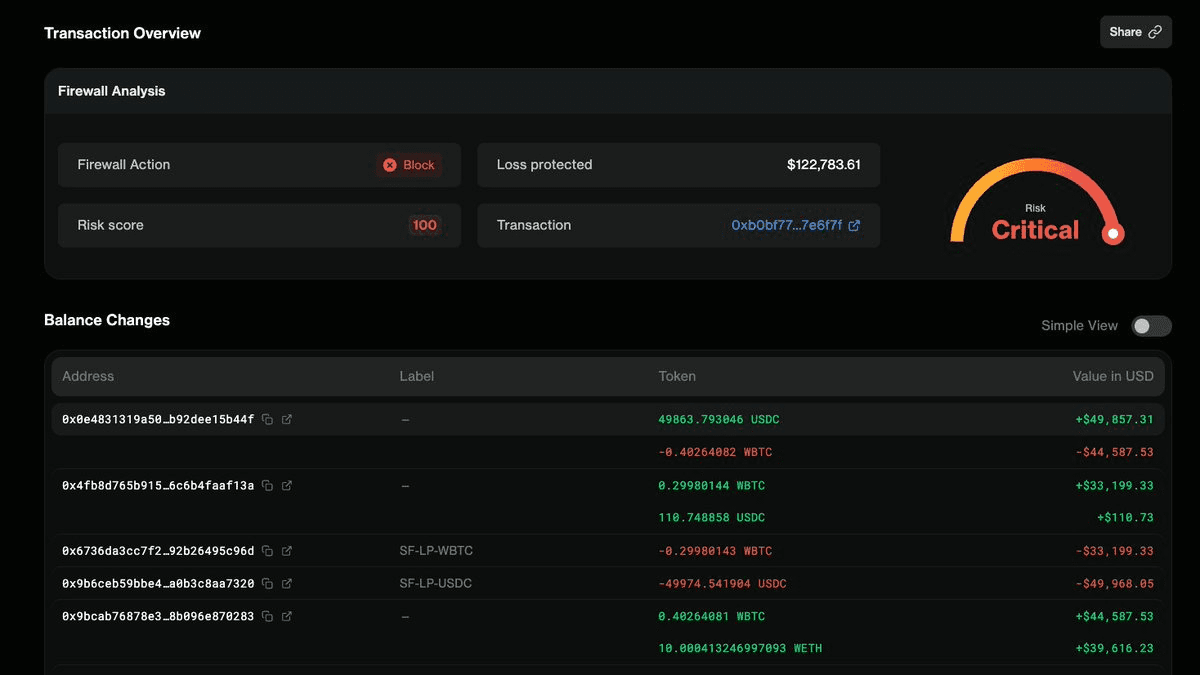1200x675 pixels.
Task: Open SF-LP-WBTC address external link icon
Action: (287, 551)
